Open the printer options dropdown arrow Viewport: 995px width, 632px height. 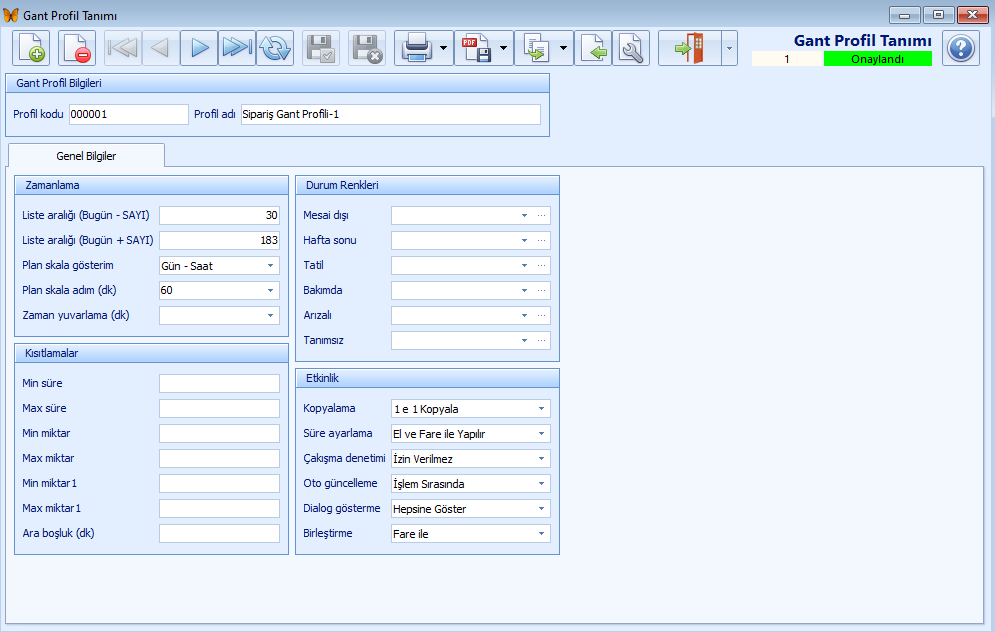[443, 48]
